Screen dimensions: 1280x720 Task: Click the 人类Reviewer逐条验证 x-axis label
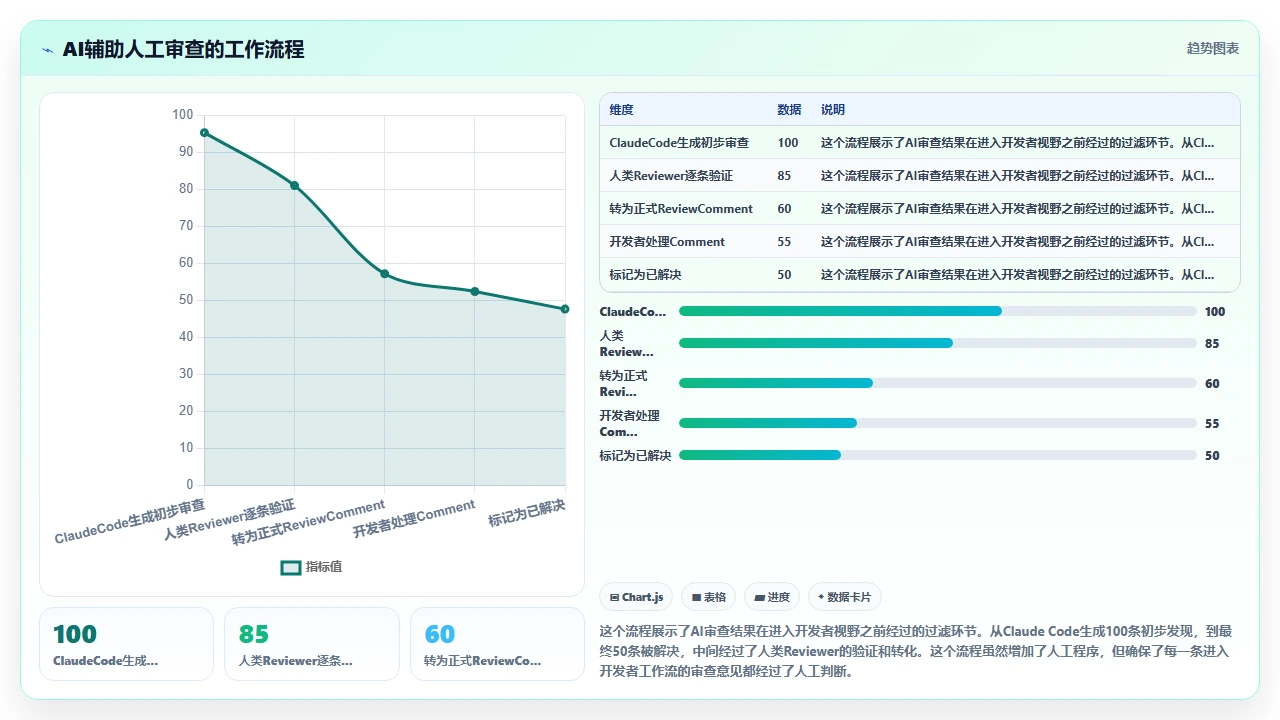pos(230,518)
